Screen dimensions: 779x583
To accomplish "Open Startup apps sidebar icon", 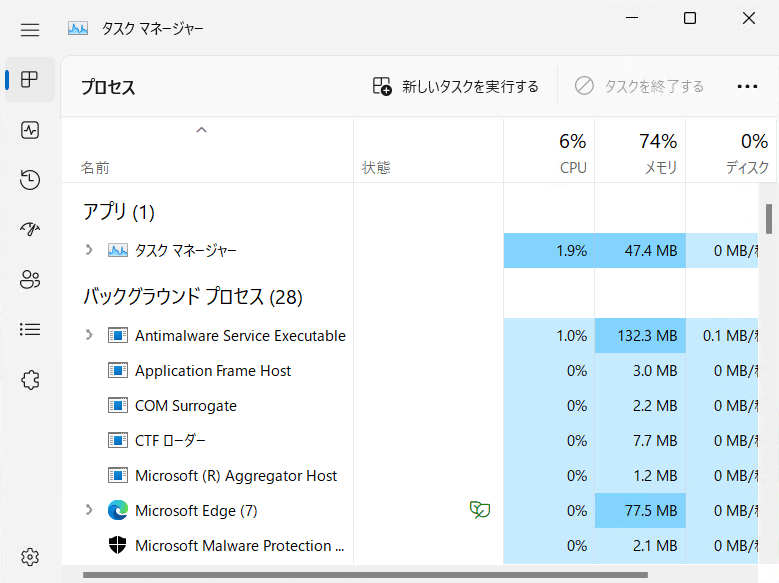I will click(x=30, y=229).
